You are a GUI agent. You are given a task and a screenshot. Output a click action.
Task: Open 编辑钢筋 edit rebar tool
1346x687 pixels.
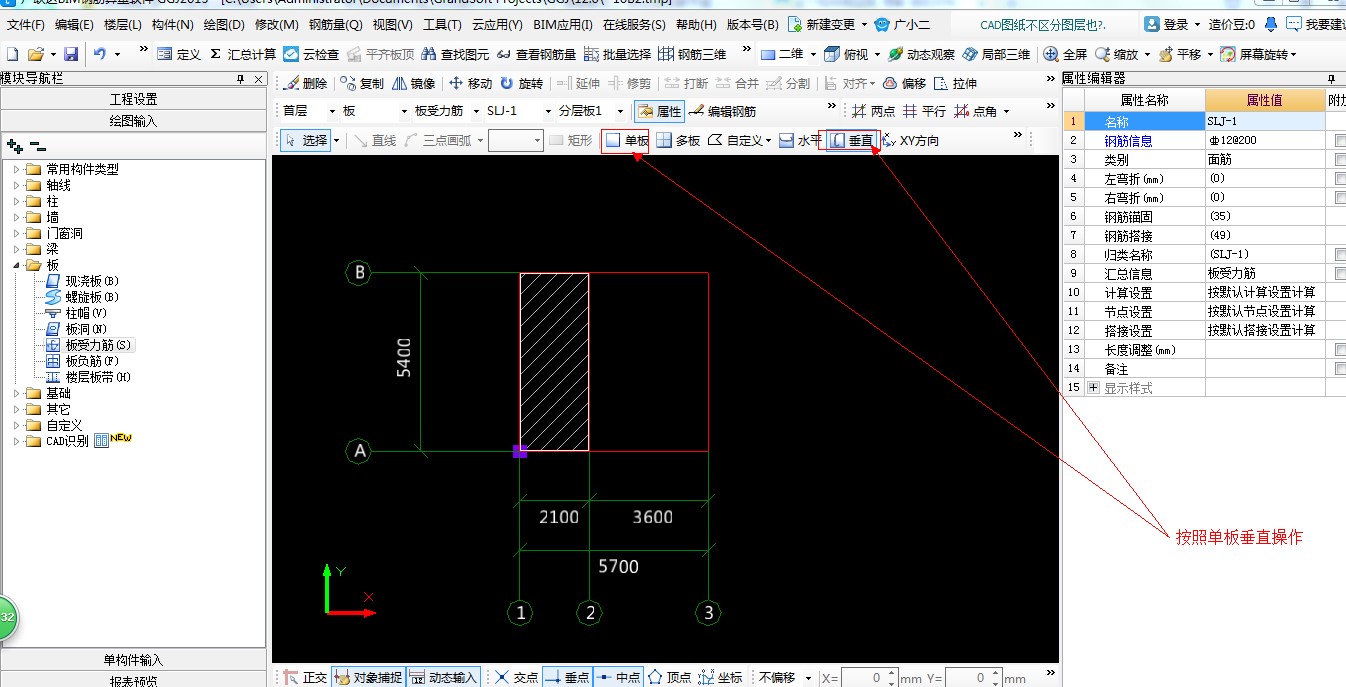coord(723,111)
